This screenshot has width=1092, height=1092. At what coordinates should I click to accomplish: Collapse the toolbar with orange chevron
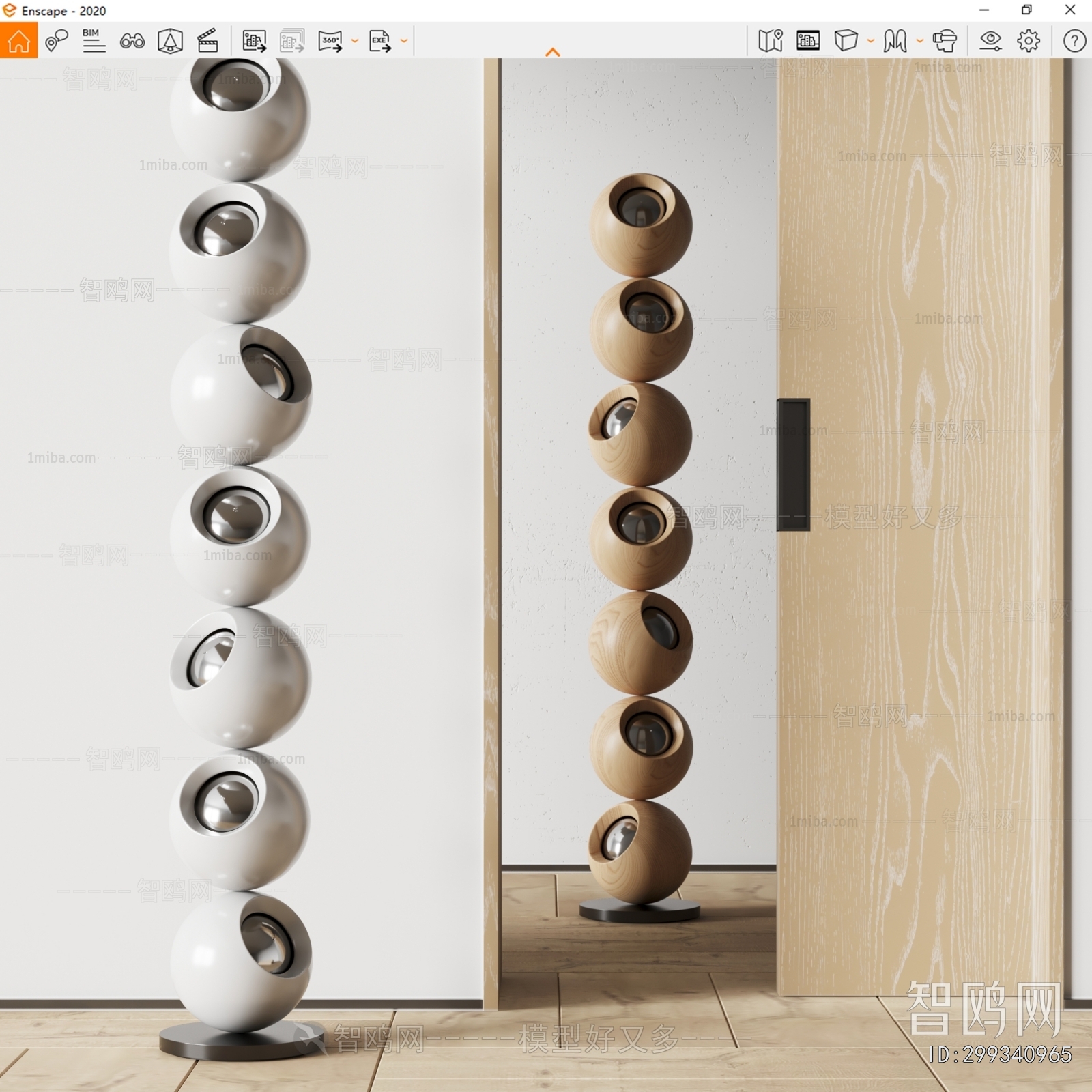[553, 52]
